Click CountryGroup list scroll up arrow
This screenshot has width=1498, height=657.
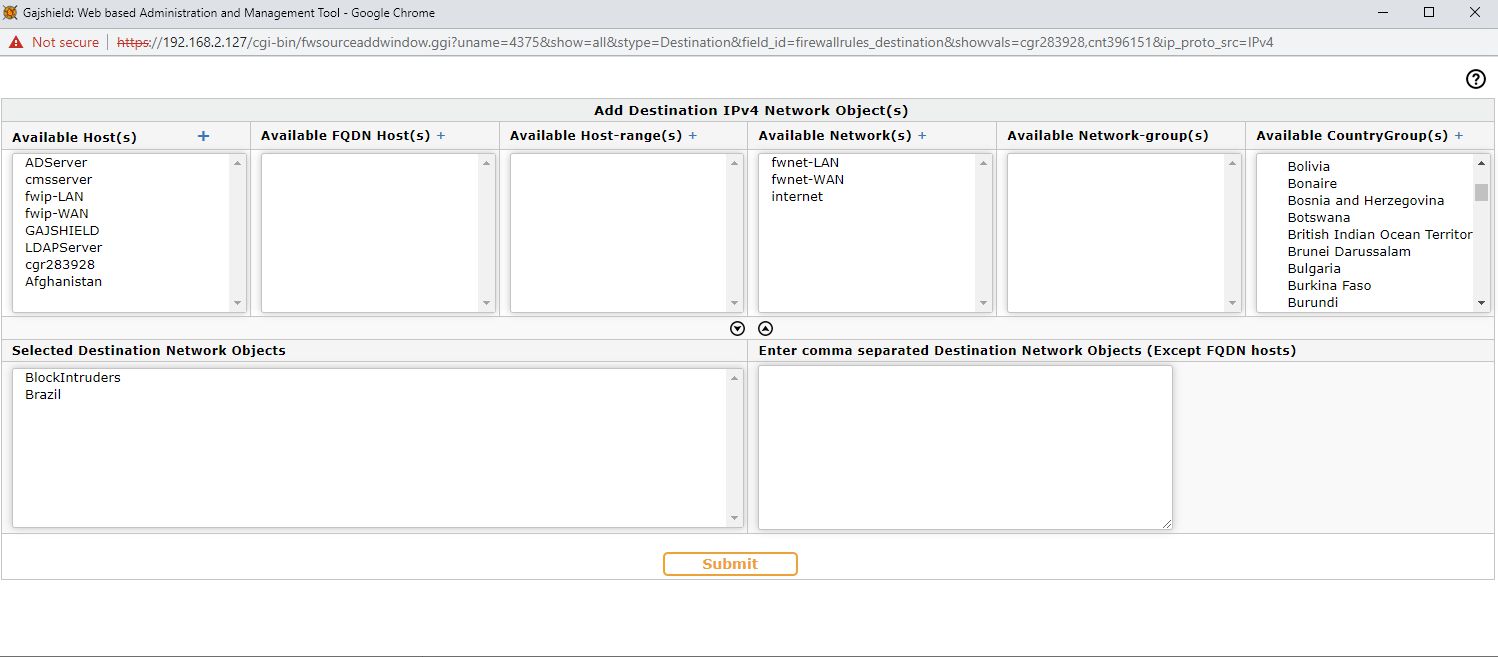point(1481,162)
